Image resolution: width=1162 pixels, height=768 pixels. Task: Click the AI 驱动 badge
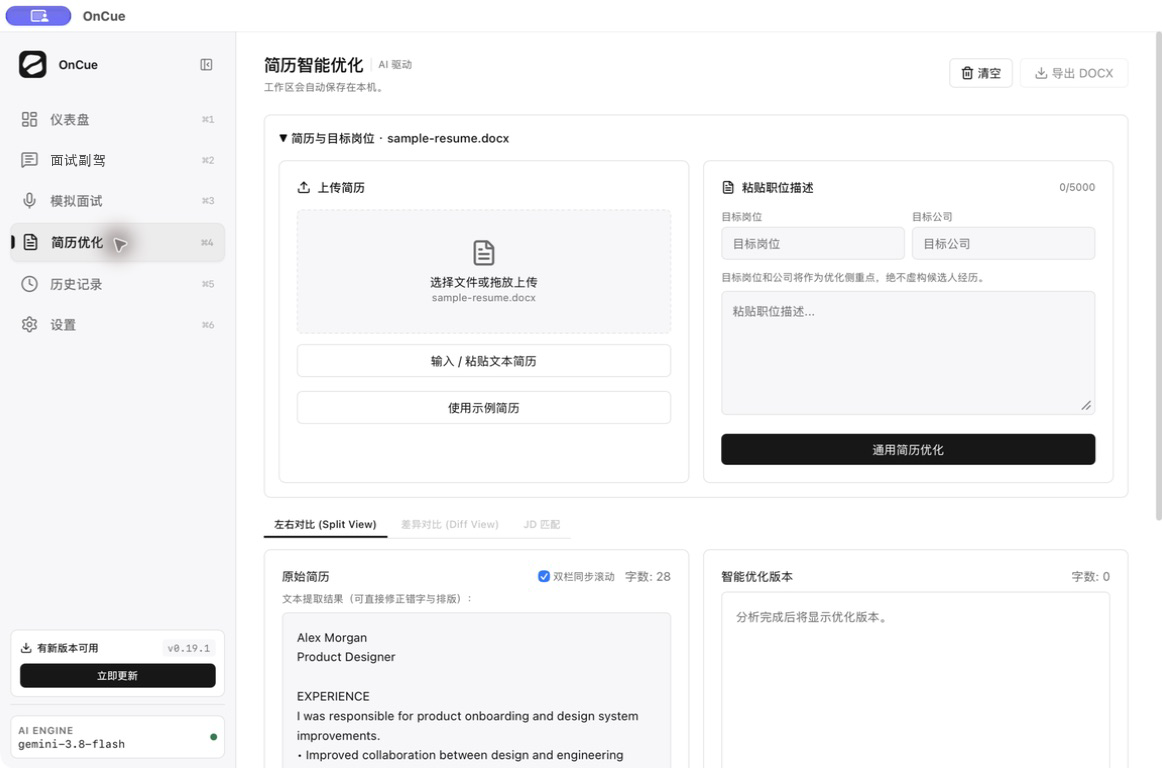(x=395, y=64)
